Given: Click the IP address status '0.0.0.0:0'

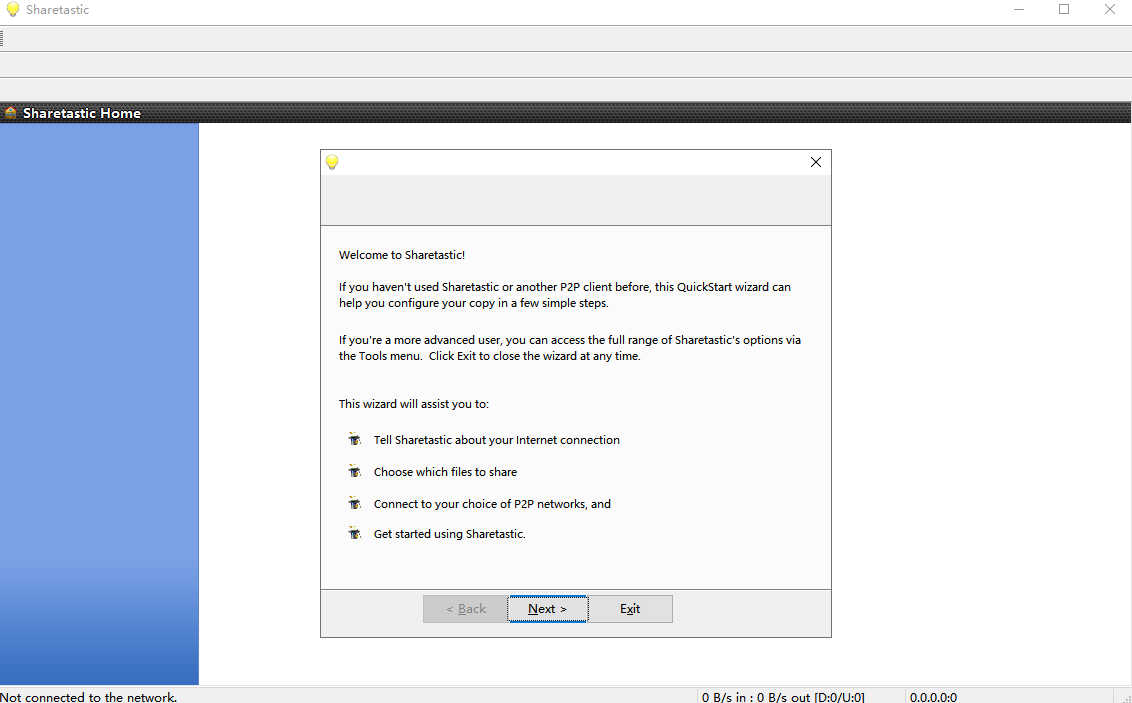Looking at the screenshot, I should (933, 697).
